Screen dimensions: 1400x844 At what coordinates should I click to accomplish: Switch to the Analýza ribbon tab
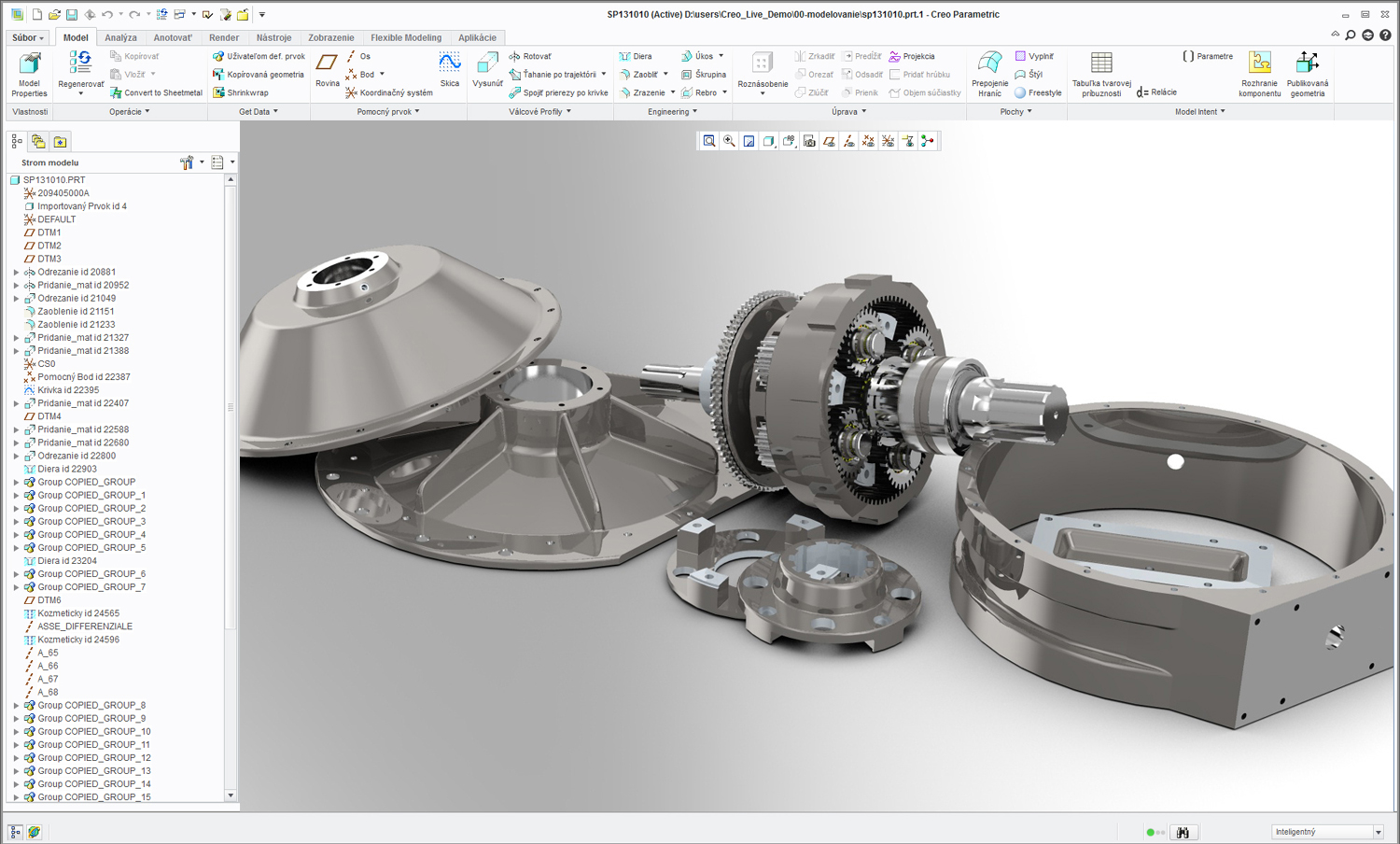coord(120,38)
